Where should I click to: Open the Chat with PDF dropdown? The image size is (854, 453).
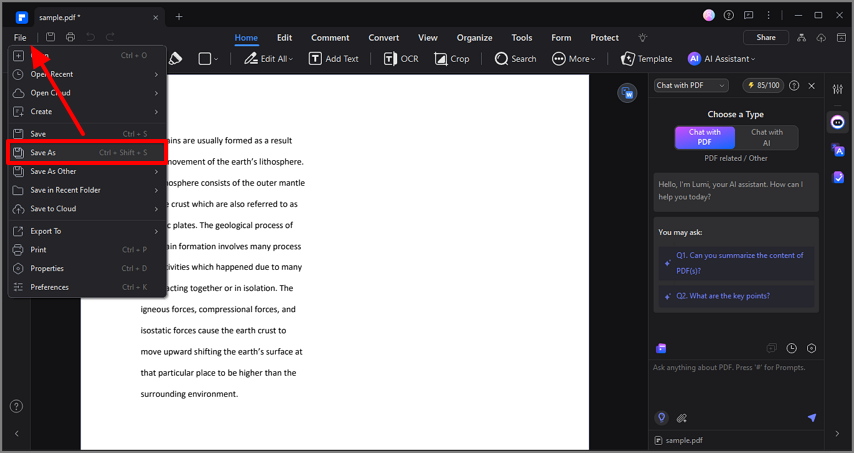point(691,85)
